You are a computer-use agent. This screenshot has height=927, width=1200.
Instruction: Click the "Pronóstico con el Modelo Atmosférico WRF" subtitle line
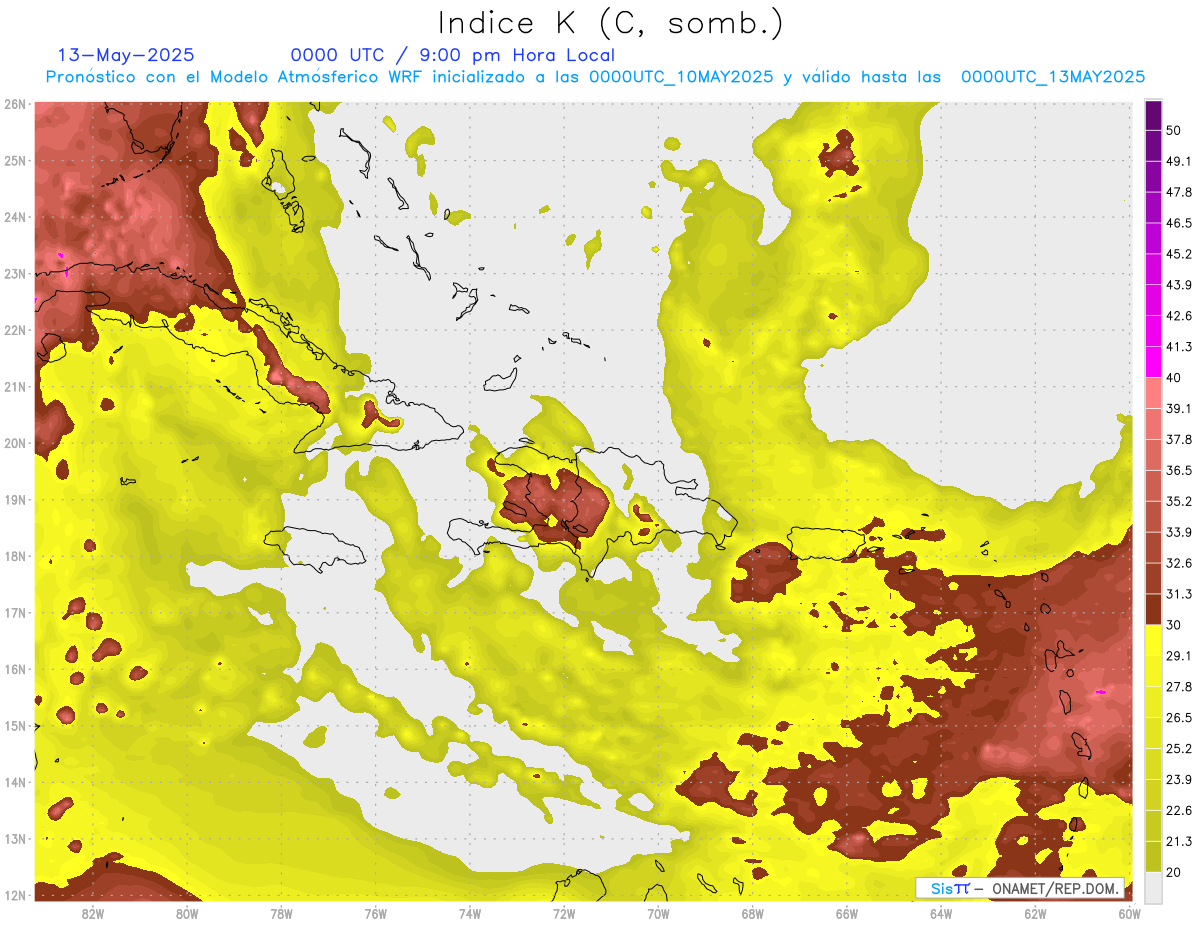click(595, 76)
